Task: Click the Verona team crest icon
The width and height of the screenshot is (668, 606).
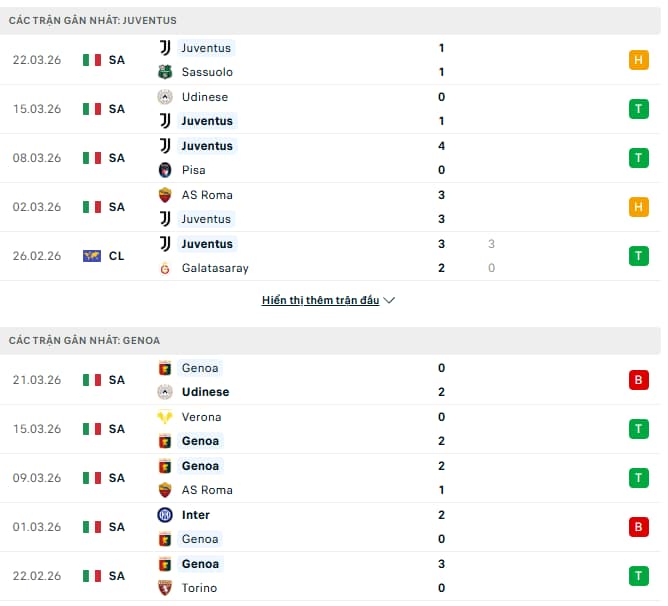Action: click(165, 417)
